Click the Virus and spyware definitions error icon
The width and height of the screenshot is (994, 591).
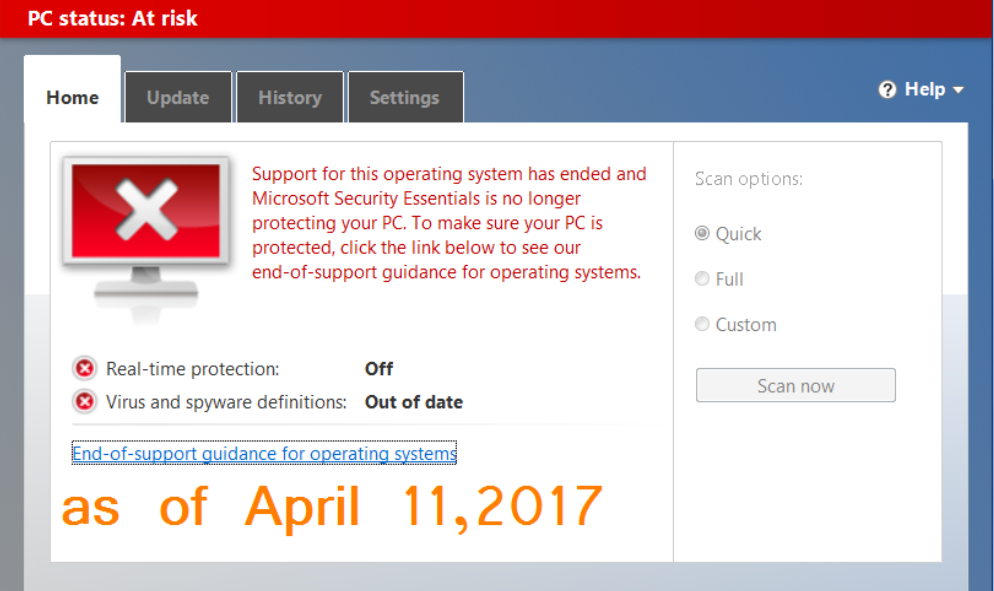point(85,402)
